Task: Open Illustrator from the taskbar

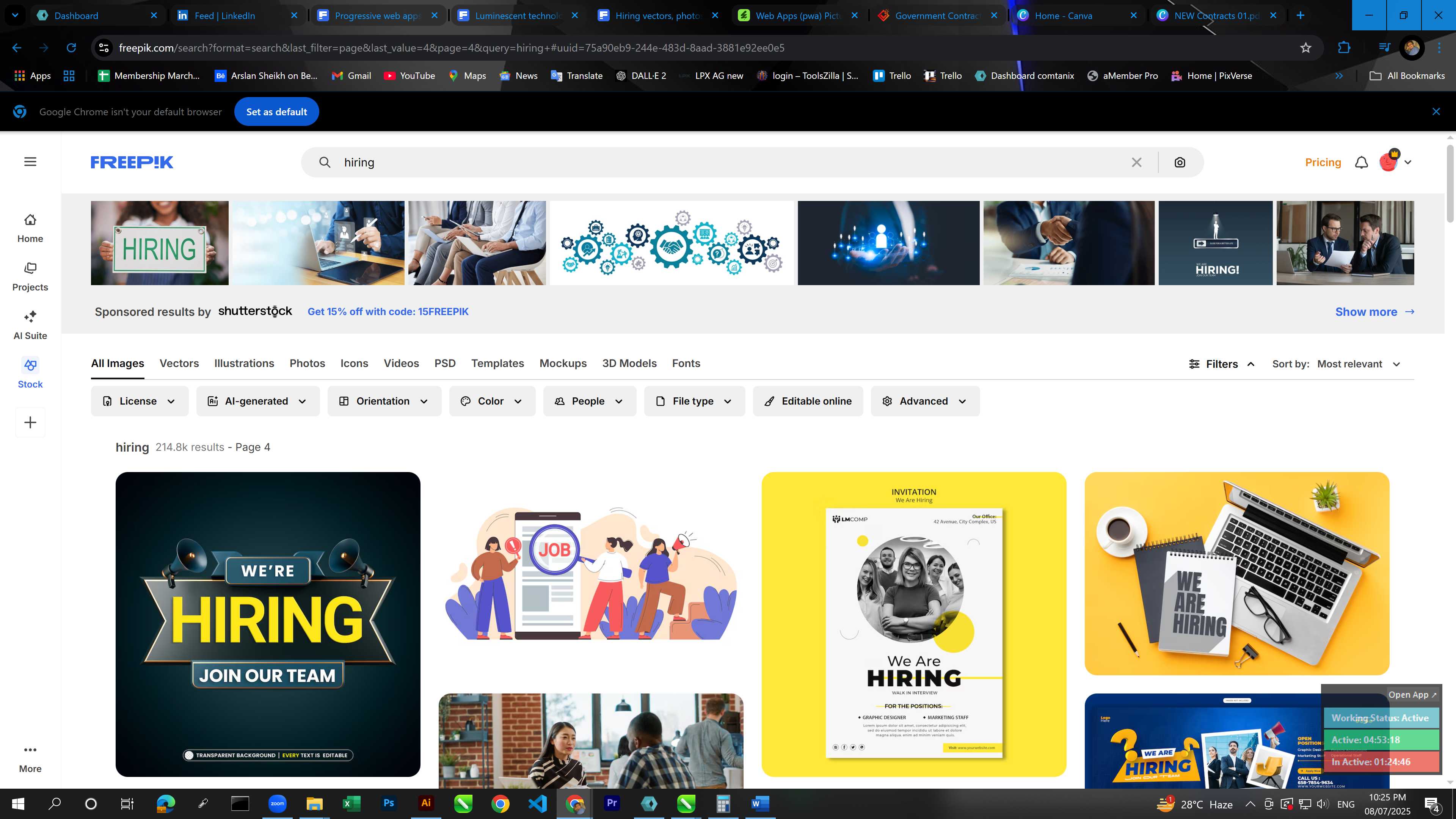Action: tap(425, 803)
